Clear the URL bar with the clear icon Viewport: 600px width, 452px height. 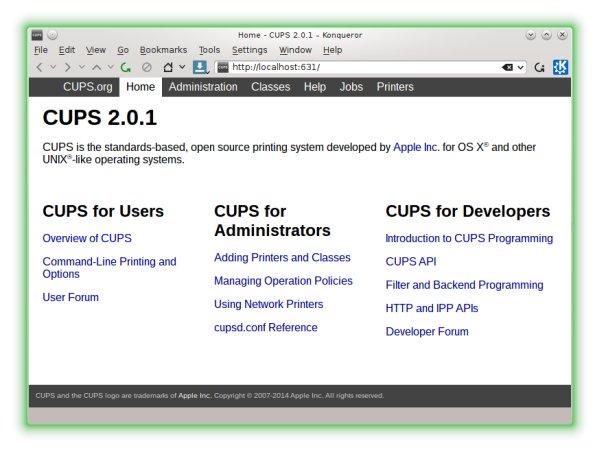[507, 67]
